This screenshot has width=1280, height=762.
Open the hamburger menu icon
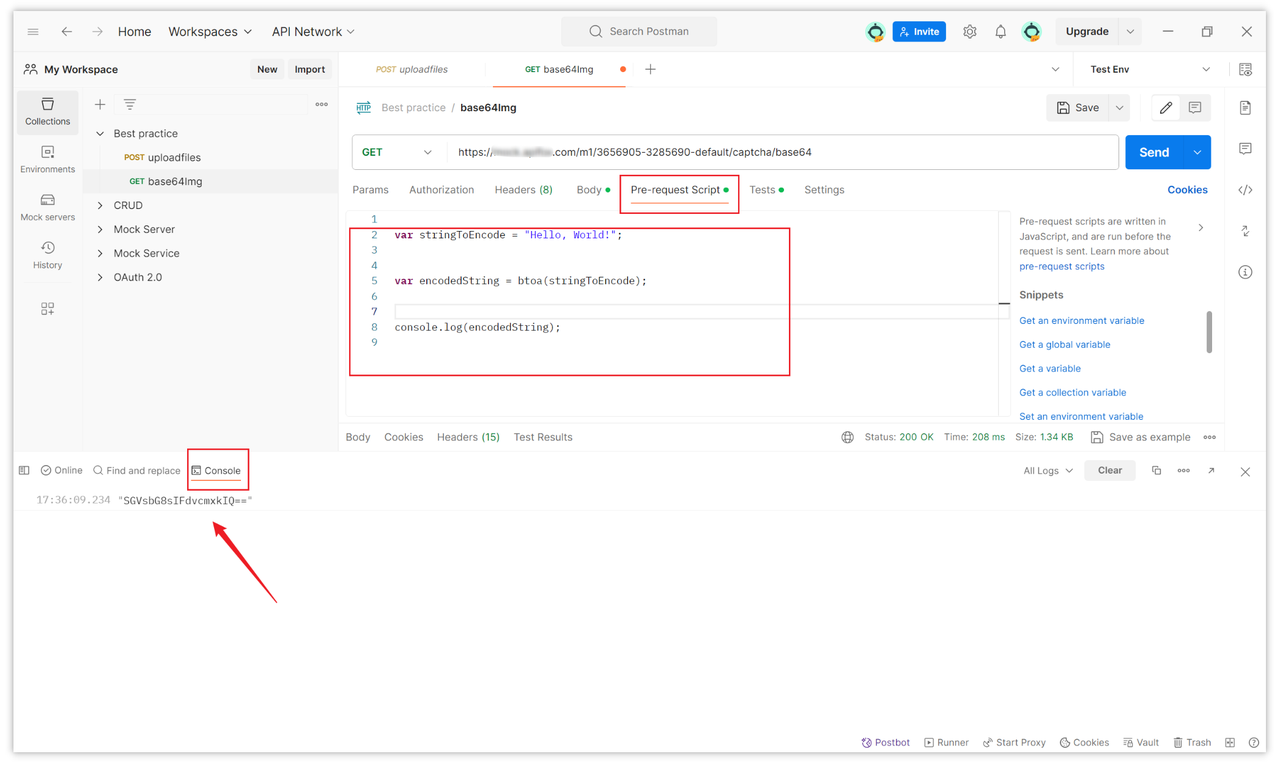pos(33,32)
